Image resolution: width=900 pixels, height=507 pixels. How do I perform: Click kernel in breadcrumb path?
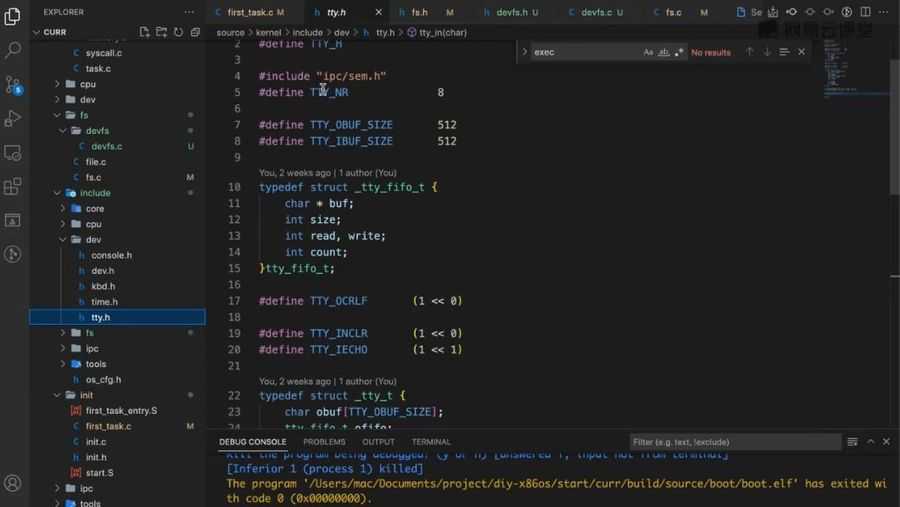click(x=268, y=33)
